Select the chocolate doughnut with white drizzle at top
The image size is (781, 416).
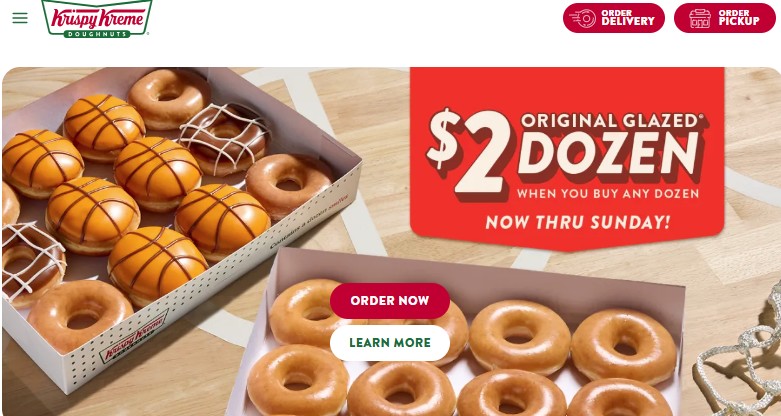tap(224, 139)
